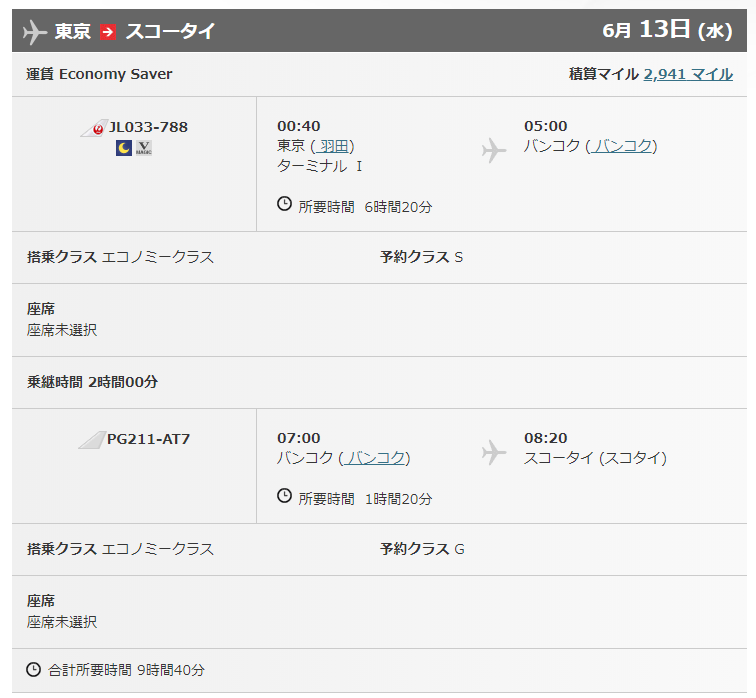Select the flight number PG211-AT7
The width and height of the screenshot is (756, 698).
pyautogui.click(x=148, y=439)
